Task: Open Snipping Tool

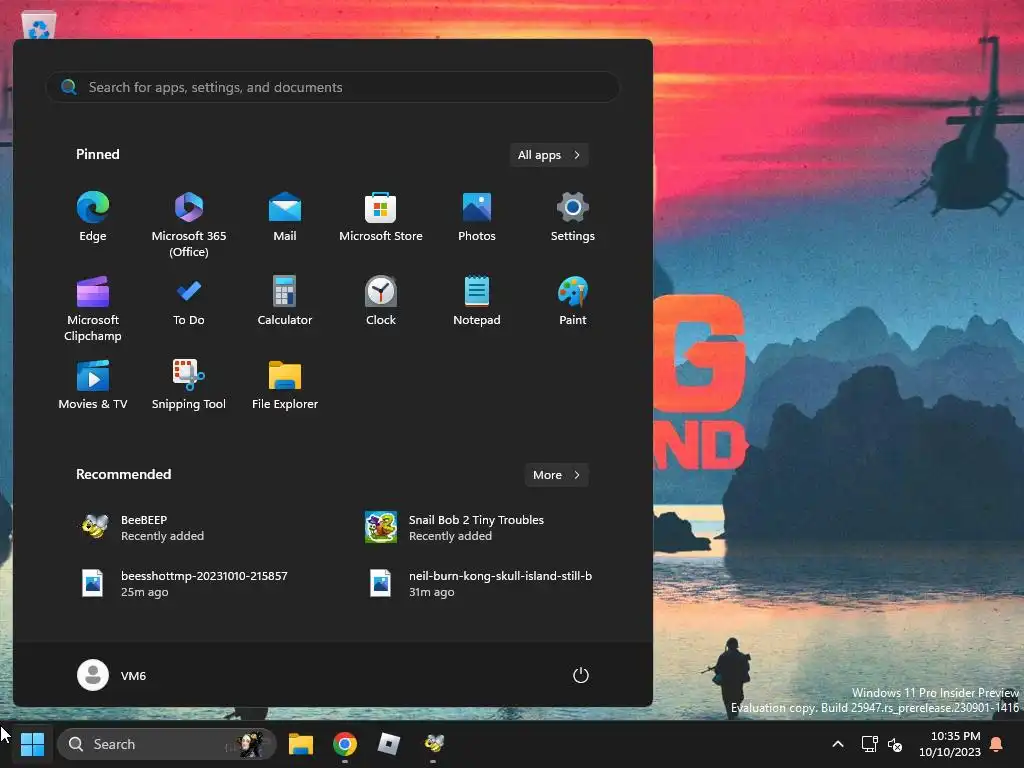Action: tap(189, 386)
